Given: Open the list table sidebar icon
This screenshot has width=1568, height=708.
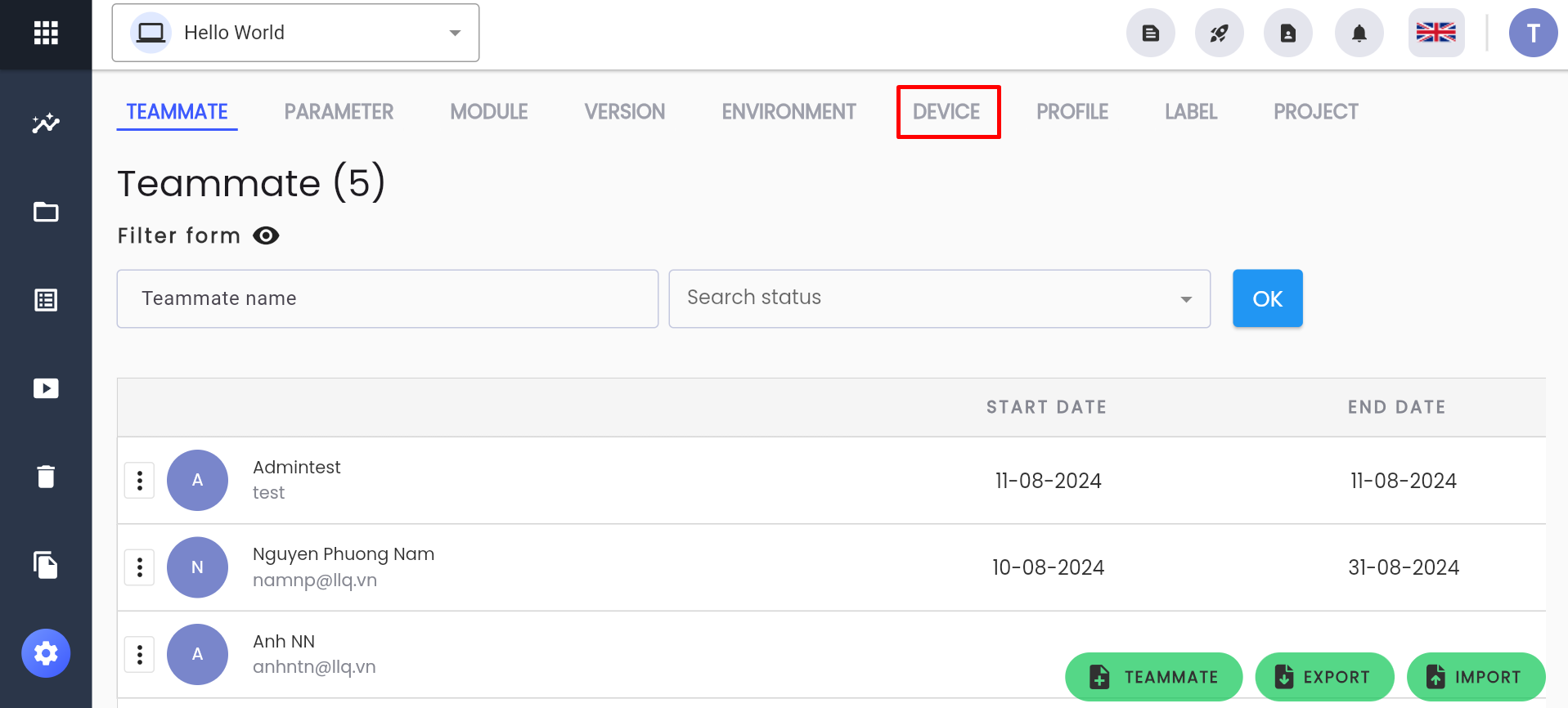Looking at the screenshot, I should click(46, 300).
